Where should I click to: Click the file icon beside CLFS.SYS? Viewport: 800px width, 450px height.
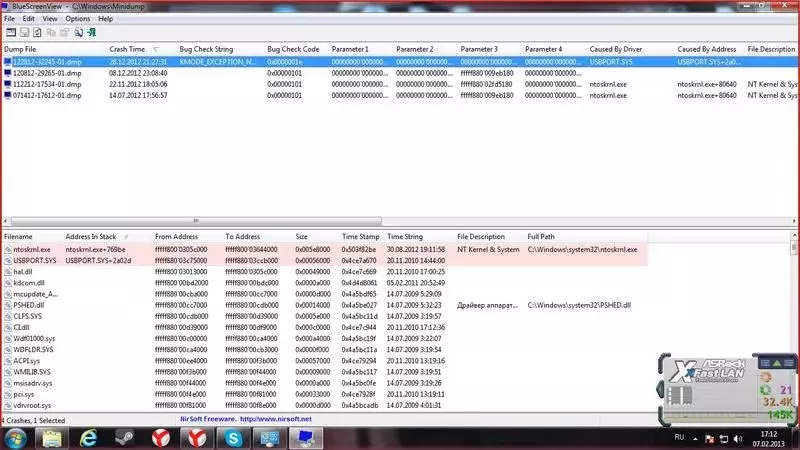click(8, 316)
